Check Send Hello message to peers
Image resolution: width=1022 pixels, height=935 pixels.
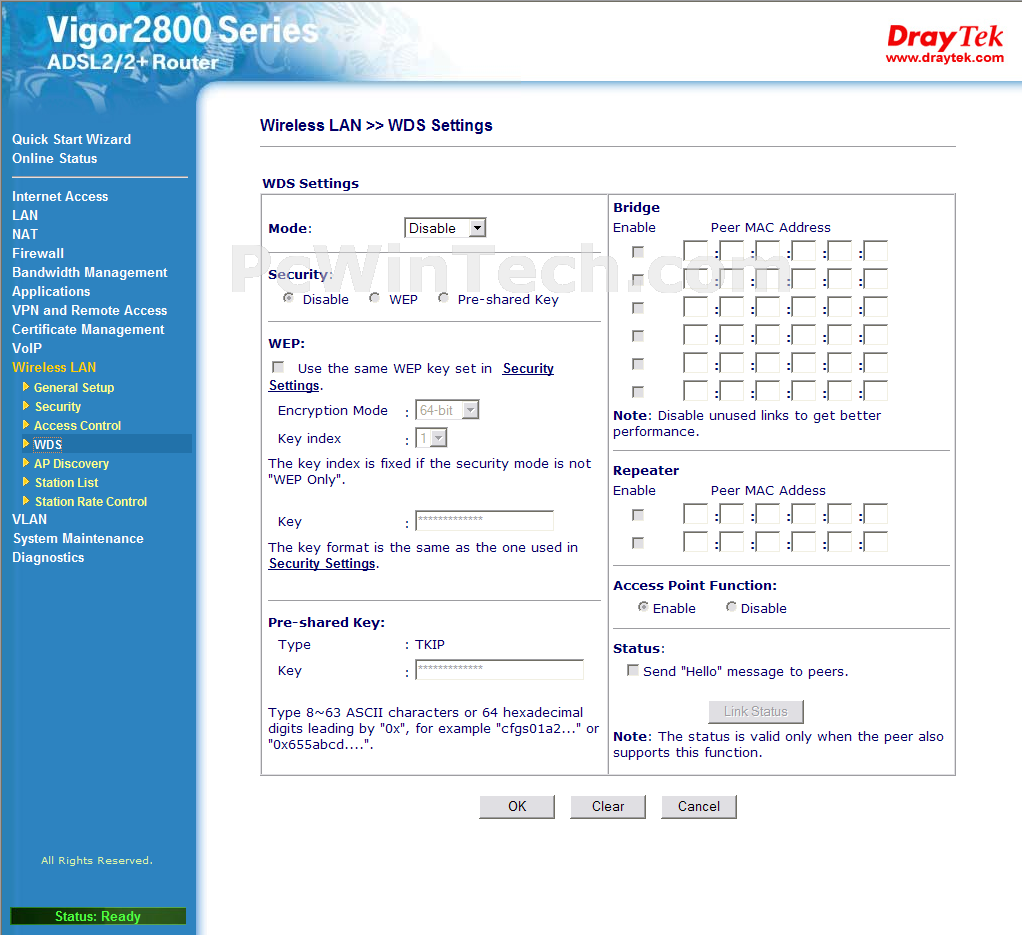(633, 670)
